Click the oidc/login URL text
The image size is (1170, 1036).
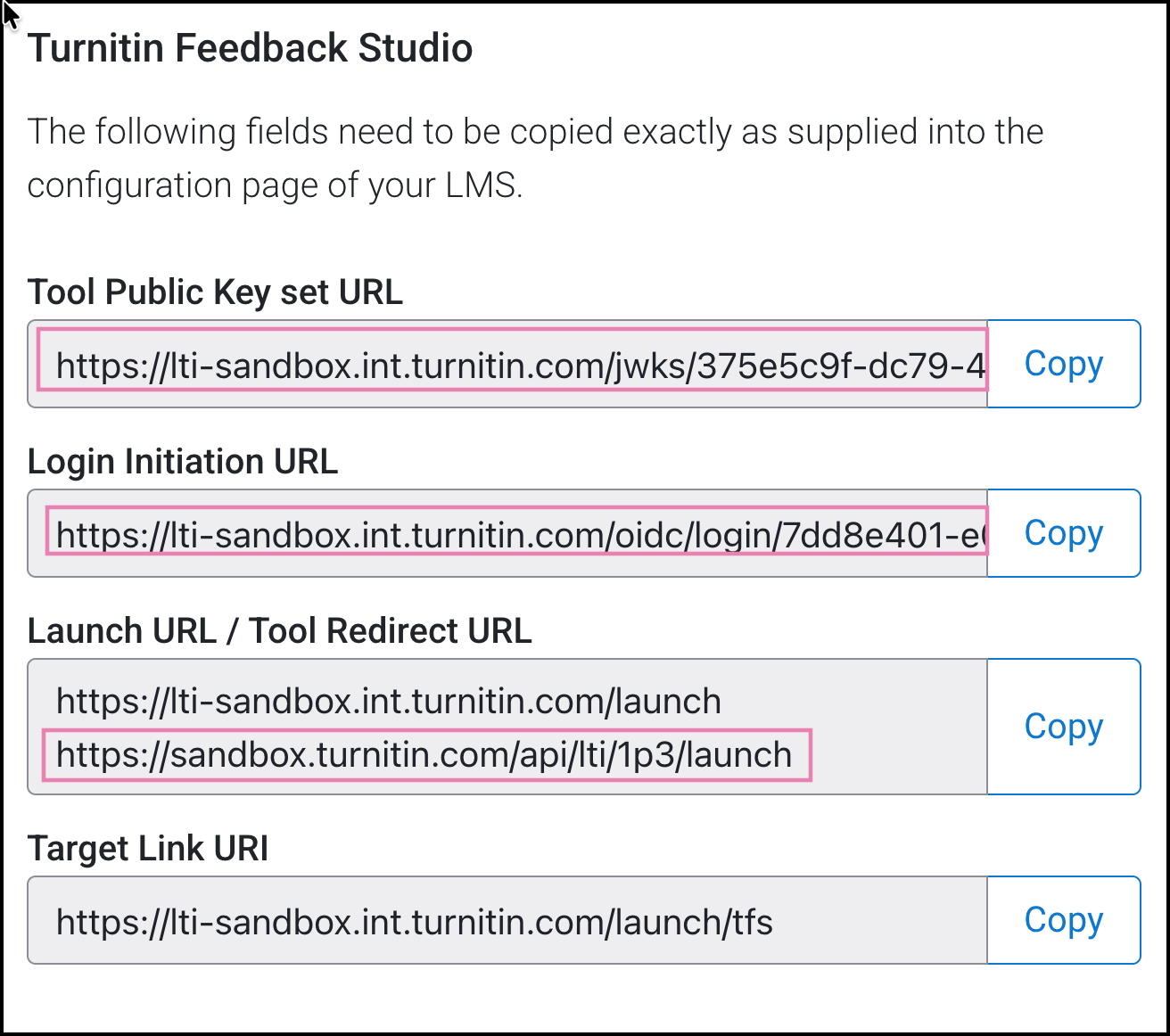click(x=520, y=535)
